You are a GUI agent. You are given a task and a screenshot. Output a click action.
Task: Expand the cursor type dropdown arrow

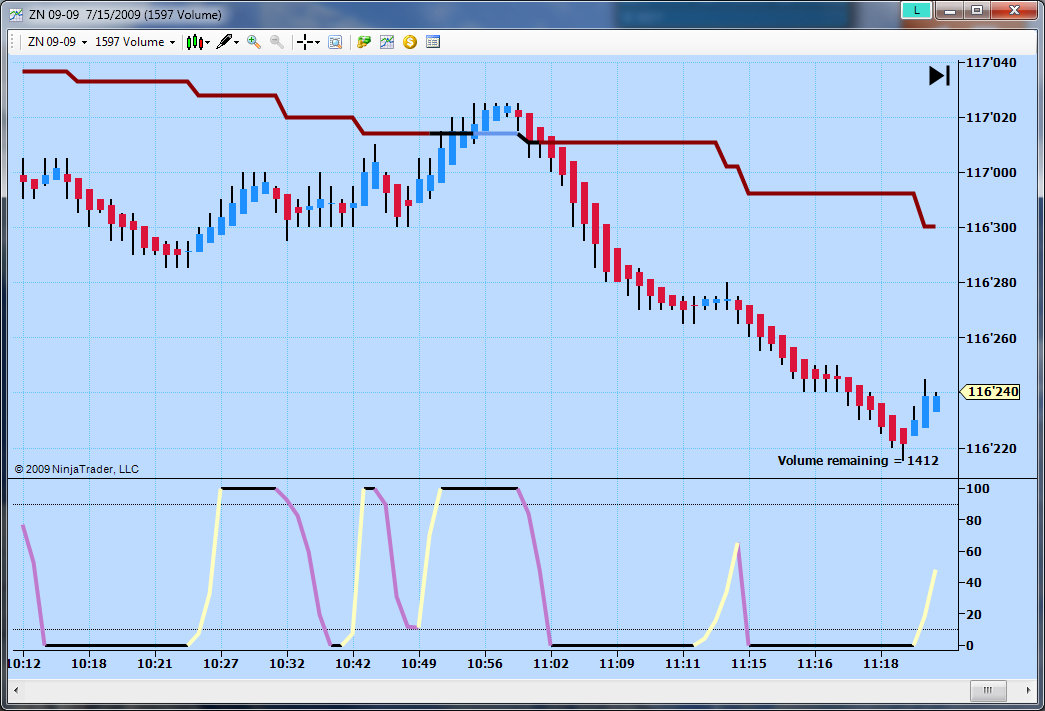point(317,43)
